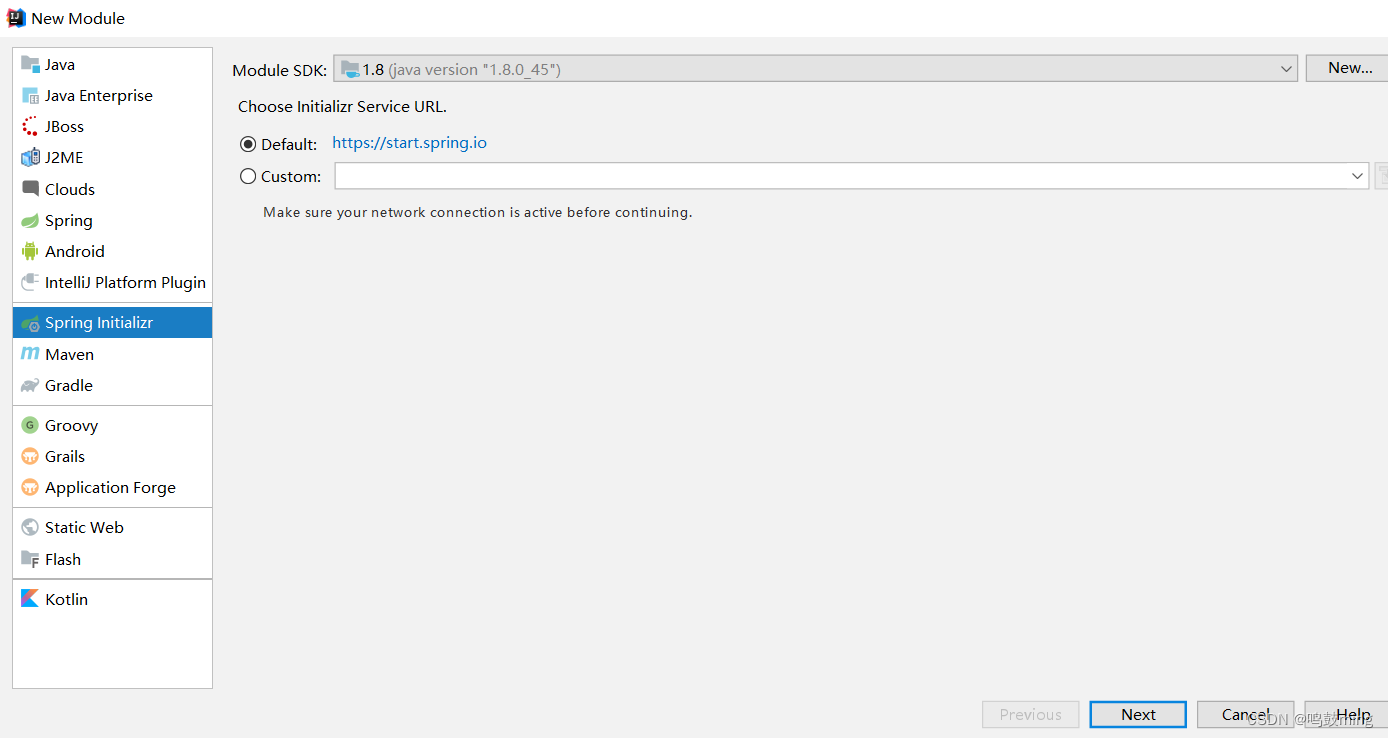This screenshot has height=738, width=1388.
Task: Open the Module SDK dropdown
Action: click(x=815, y=69)
